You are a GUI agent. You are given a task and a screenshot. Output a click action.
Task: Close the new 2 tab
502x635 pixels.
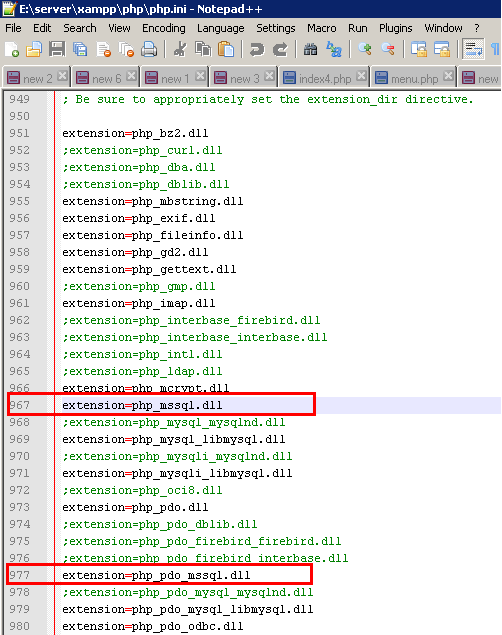coord(62,76)
